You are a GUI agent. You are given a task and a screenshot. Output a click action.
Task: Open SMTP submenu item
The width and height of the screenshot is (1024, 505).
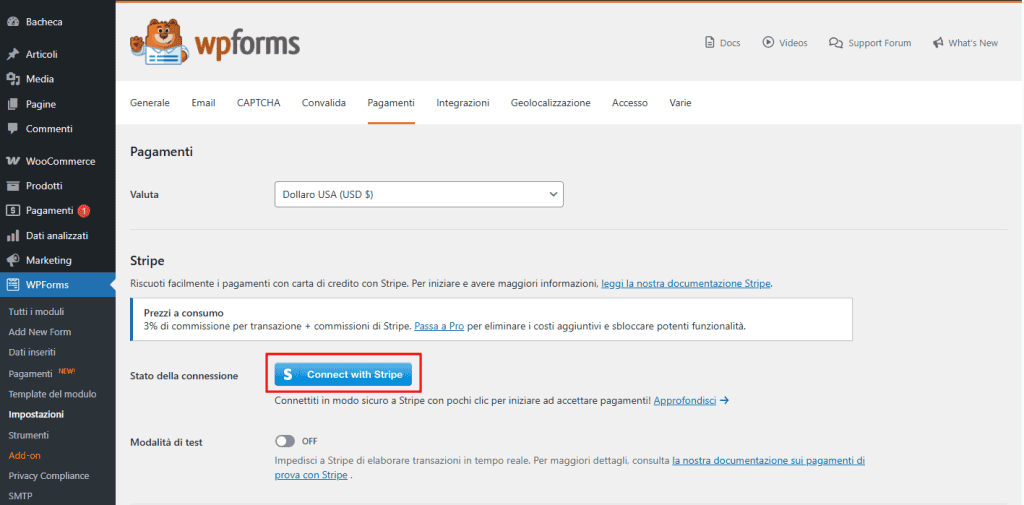pyautogui.click(x=20, y=496)
